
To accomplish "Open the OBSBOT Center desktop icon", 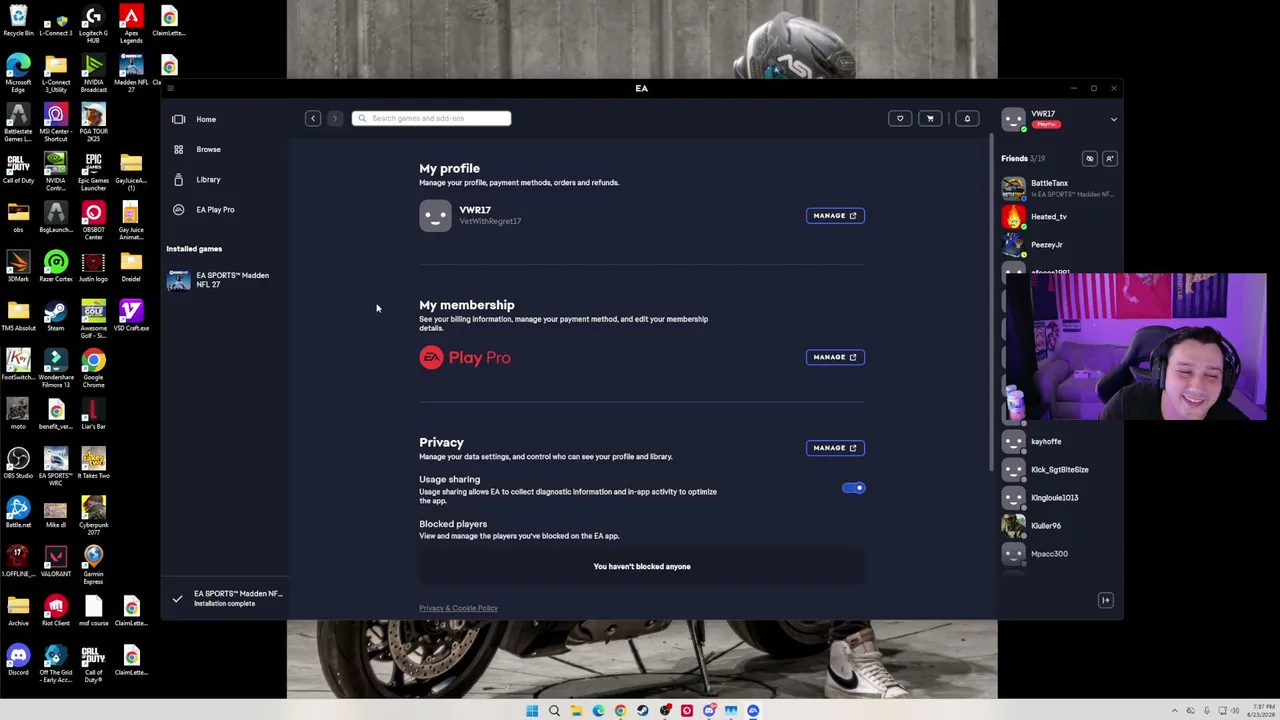I will click(93, 220).
